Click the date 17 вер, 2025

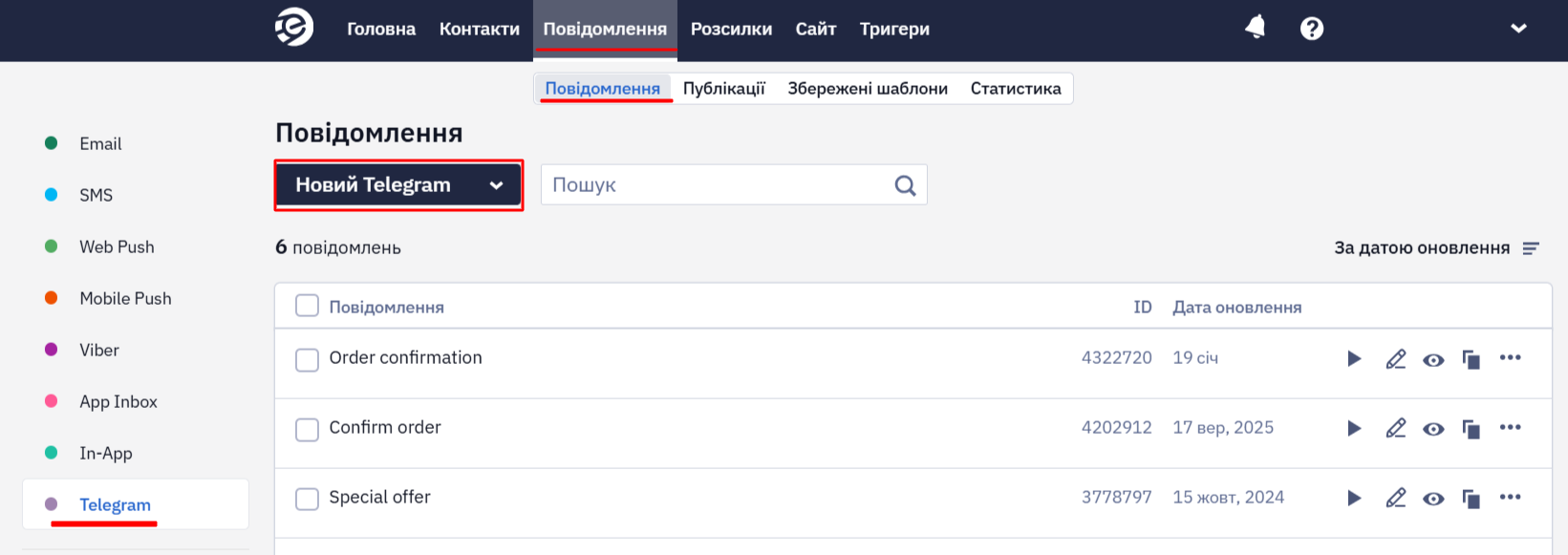tap(1223, 428)
